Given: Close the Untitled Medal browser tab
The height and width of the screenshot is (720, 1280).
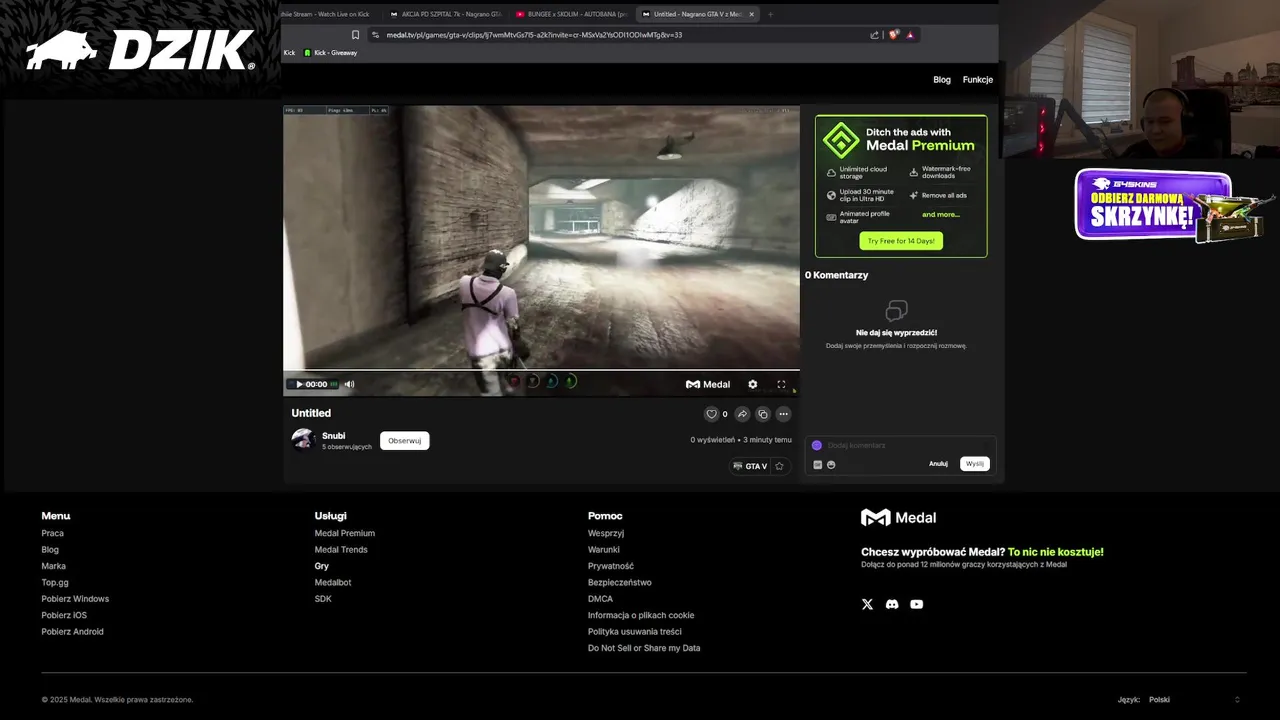Looking at the screenshot, I should [752, 14].
